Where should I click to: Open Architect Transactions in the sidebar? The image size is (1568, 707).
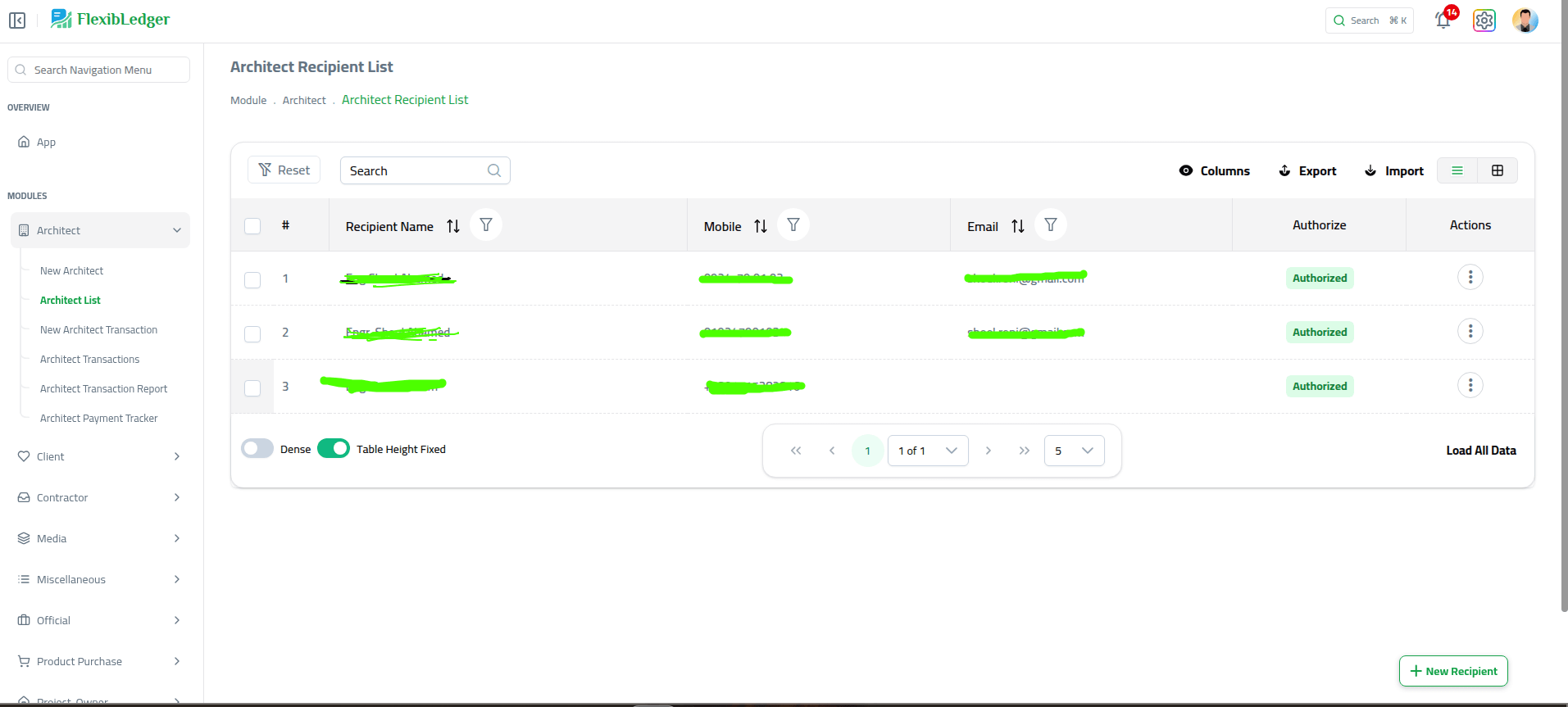point(89,359)
